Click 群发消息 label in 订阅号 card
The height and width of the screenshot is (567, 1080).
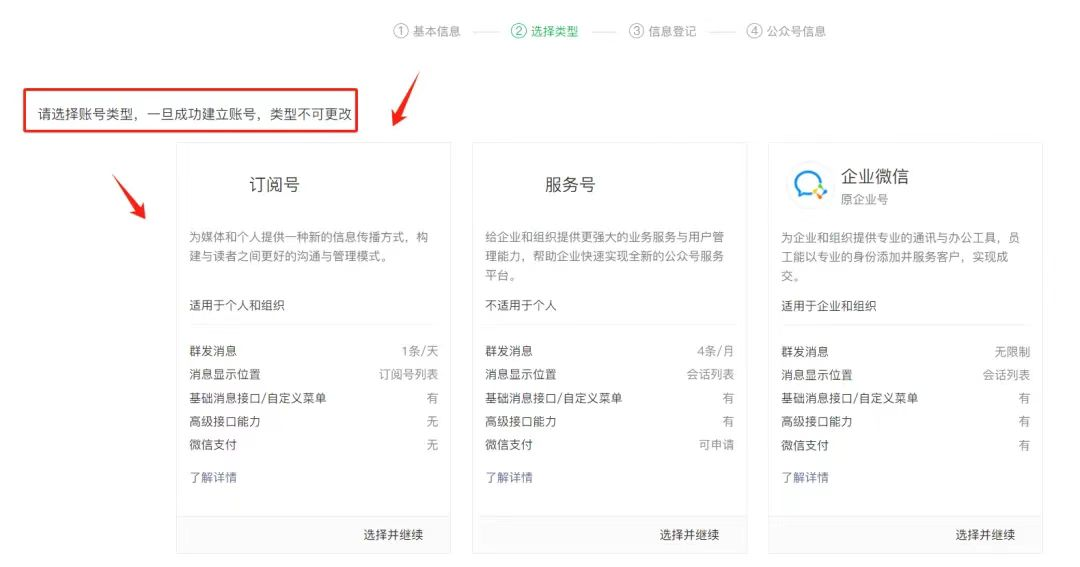pyautogui.click(x=214, y=351)
